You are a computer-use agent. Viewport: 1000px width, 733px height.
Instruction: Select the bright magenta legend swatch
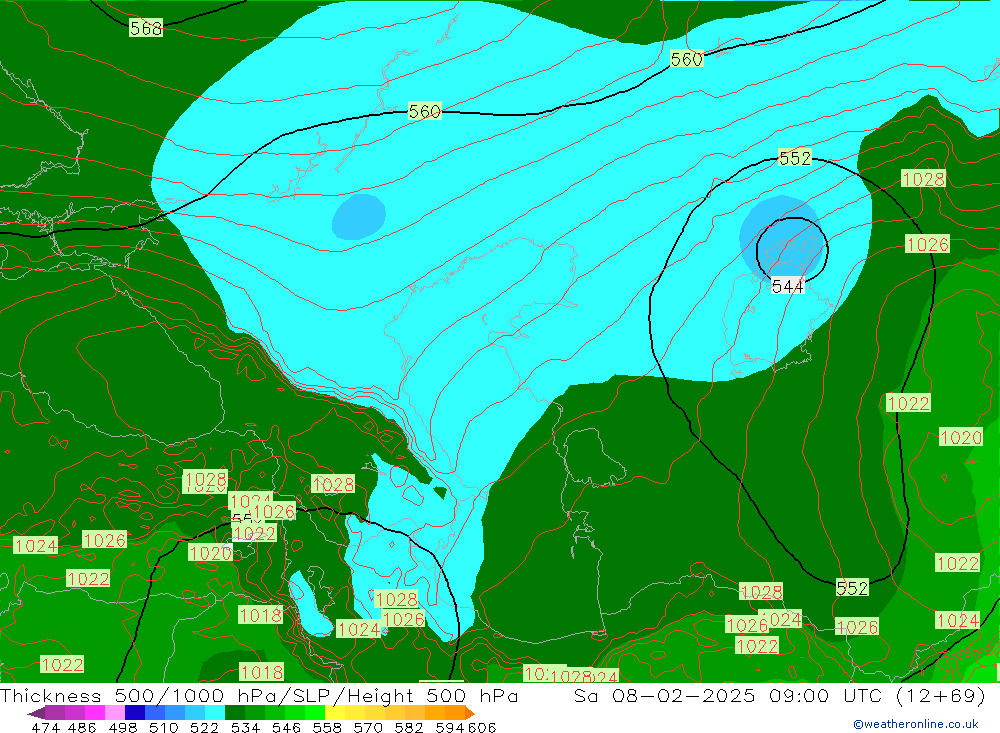click(x=94, y=713)
